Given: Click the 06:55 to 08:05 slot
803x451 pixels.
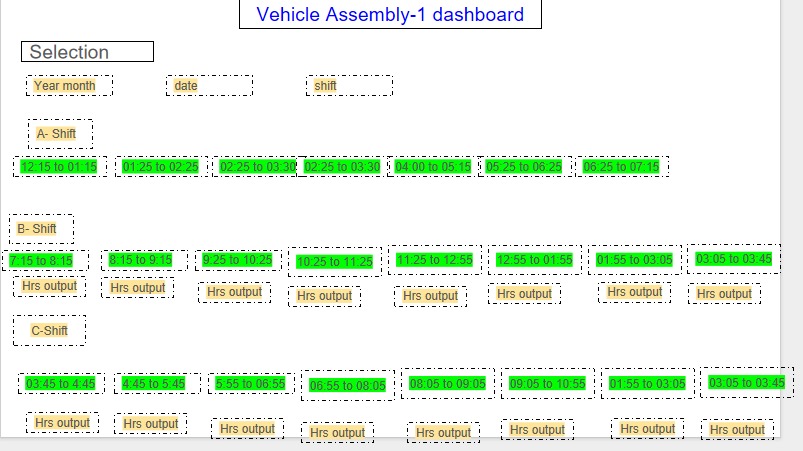Looking at the screenshot, I should click(347, 385).
